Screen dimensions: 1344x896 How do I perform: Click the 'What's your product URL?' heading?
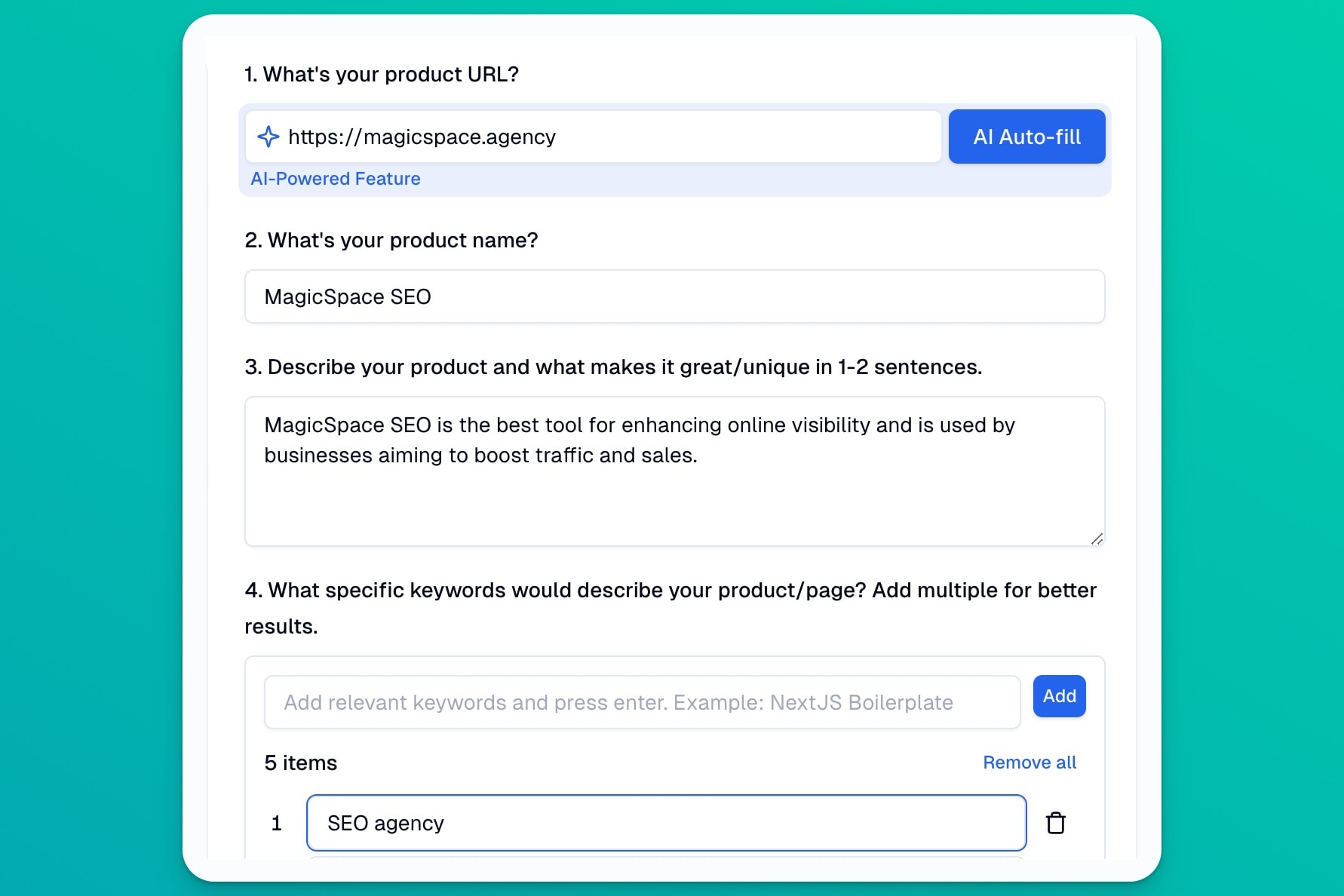(382, 75)
